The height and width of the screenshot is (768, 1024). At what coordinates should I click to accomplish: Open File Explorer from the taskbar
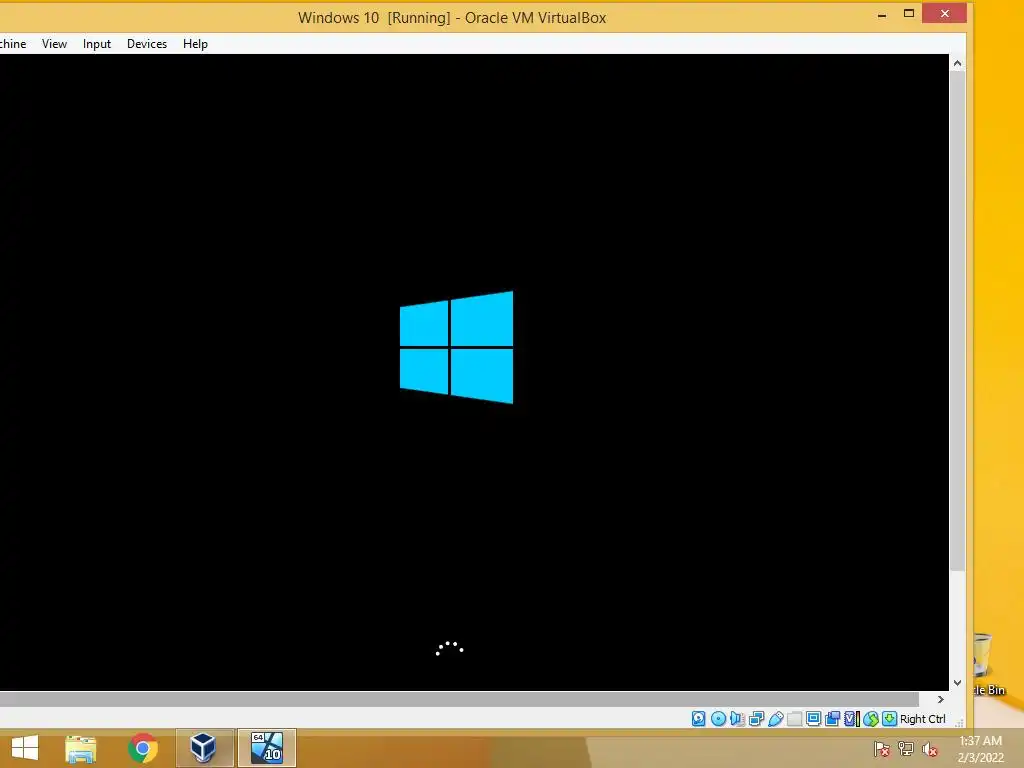click(x=81, y=748)
